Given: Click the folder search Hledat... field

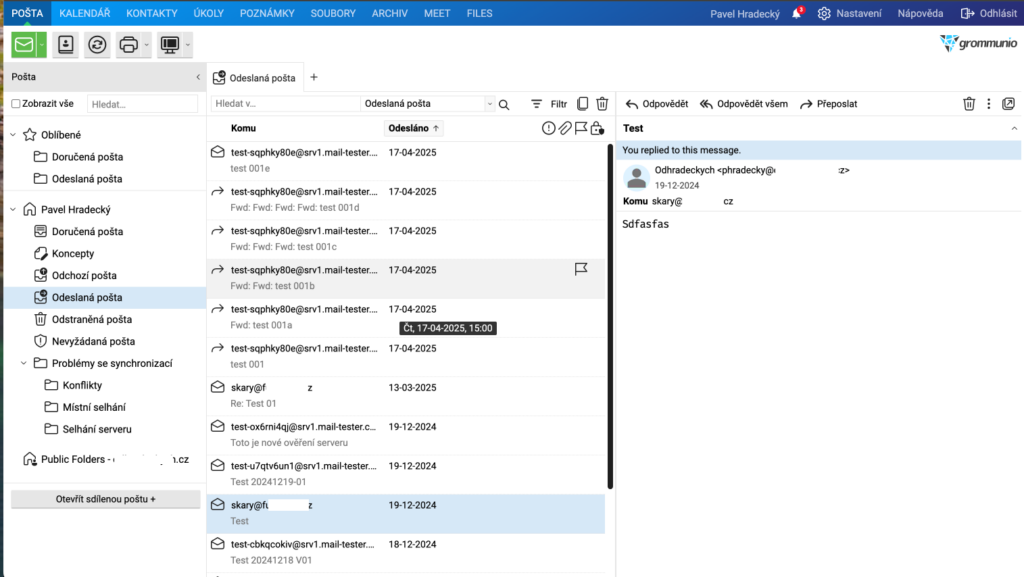Looking at the screenshot, I should click(142, 104).
